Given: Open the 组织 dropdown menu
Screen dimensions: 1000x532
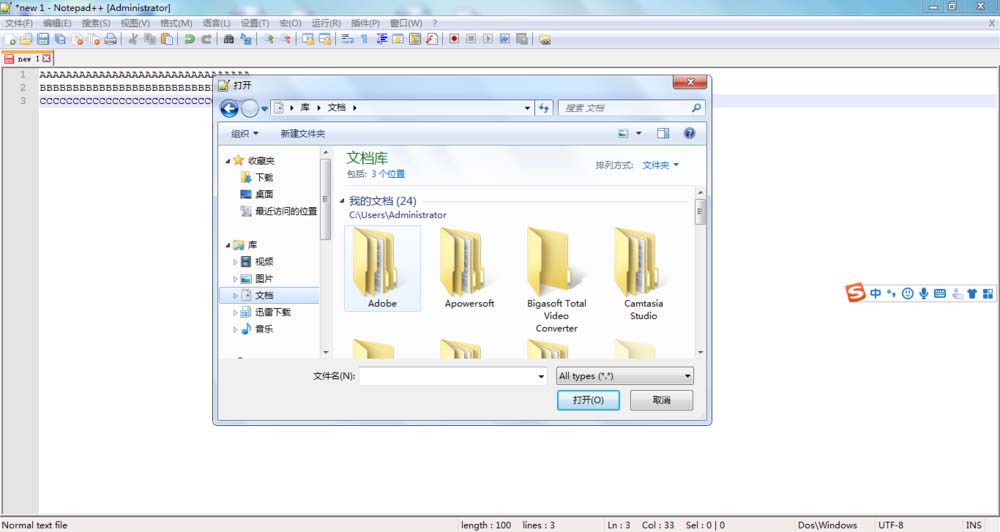Looking at the screenshot, I should point(245,133).
